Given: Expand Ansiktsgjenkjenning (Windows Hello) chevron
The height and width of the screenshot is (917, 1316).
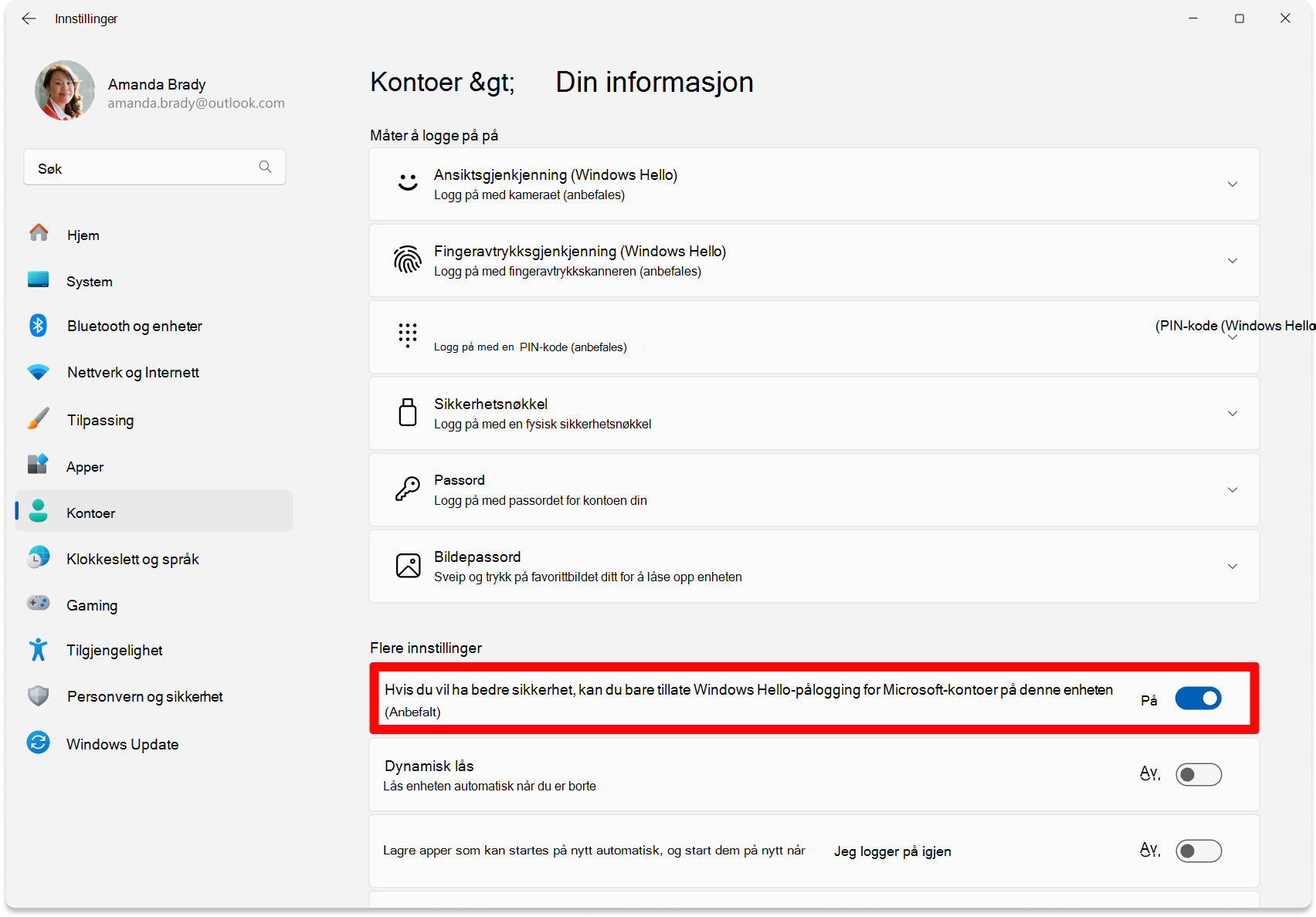Looking at the screenshot, I should point(1233,184).
